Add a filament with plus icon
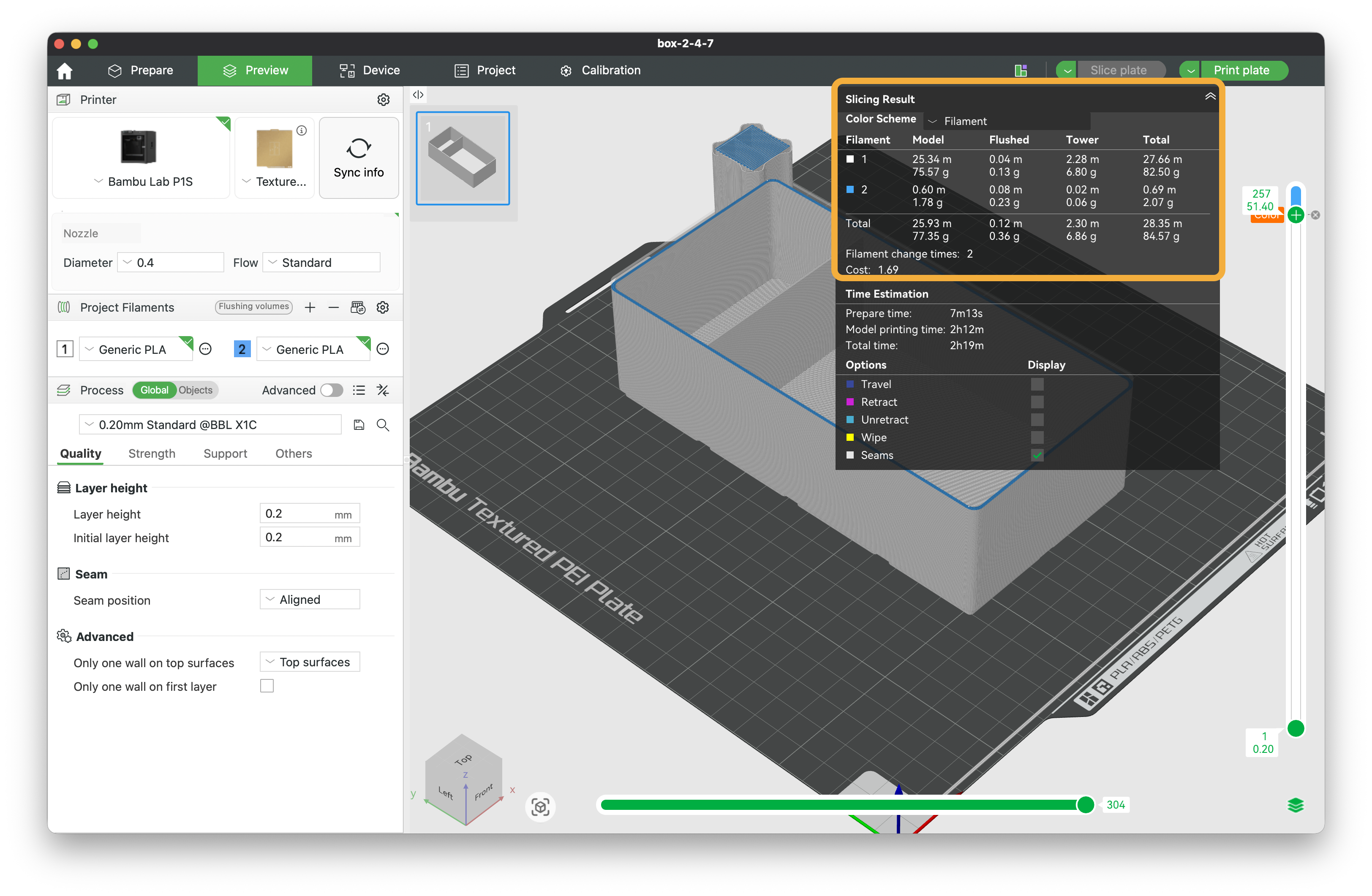 pyautogui.click(x=310, y=308)
